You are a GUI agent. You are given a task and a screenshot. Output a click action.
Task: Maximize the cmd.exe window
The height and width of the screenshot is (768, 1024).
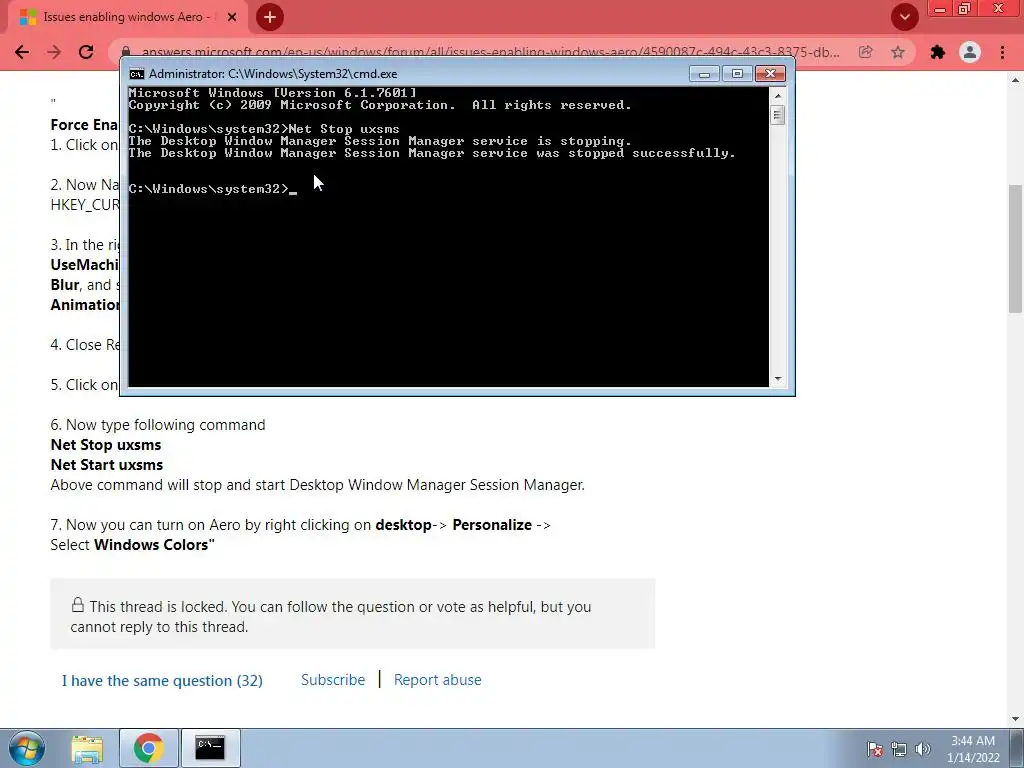[x=737, y=74]
